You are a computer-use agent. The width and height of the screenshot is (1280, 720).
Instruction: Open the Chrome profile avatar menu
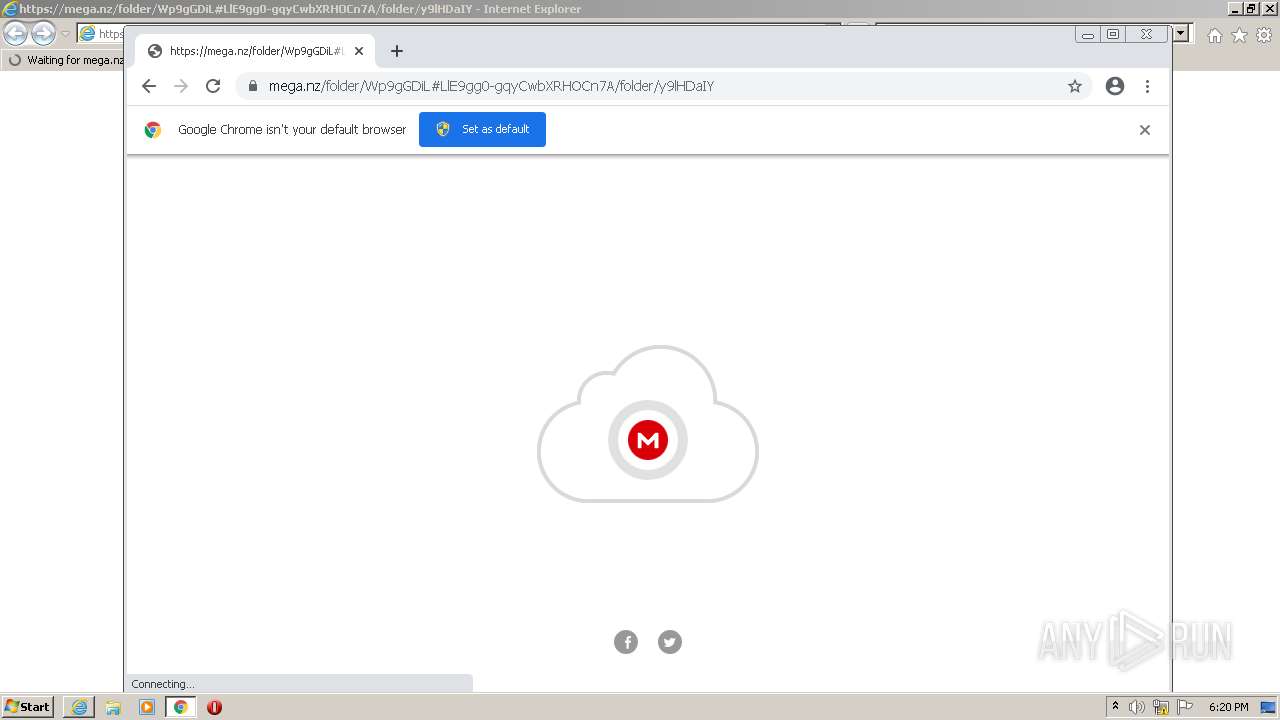point(1115,86)
